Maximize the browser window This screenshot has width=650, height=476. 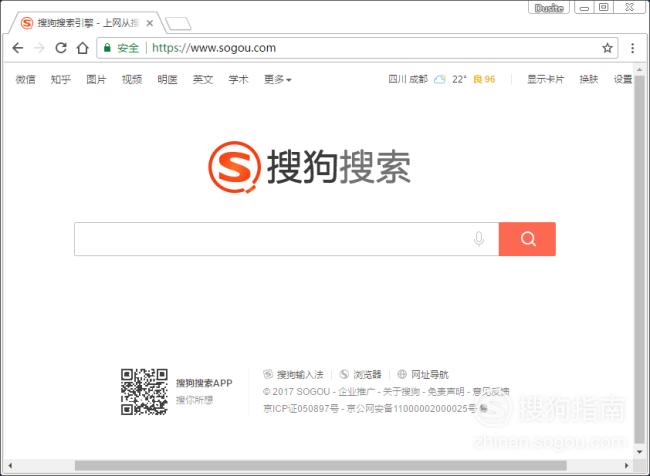[x=604, y=7]
